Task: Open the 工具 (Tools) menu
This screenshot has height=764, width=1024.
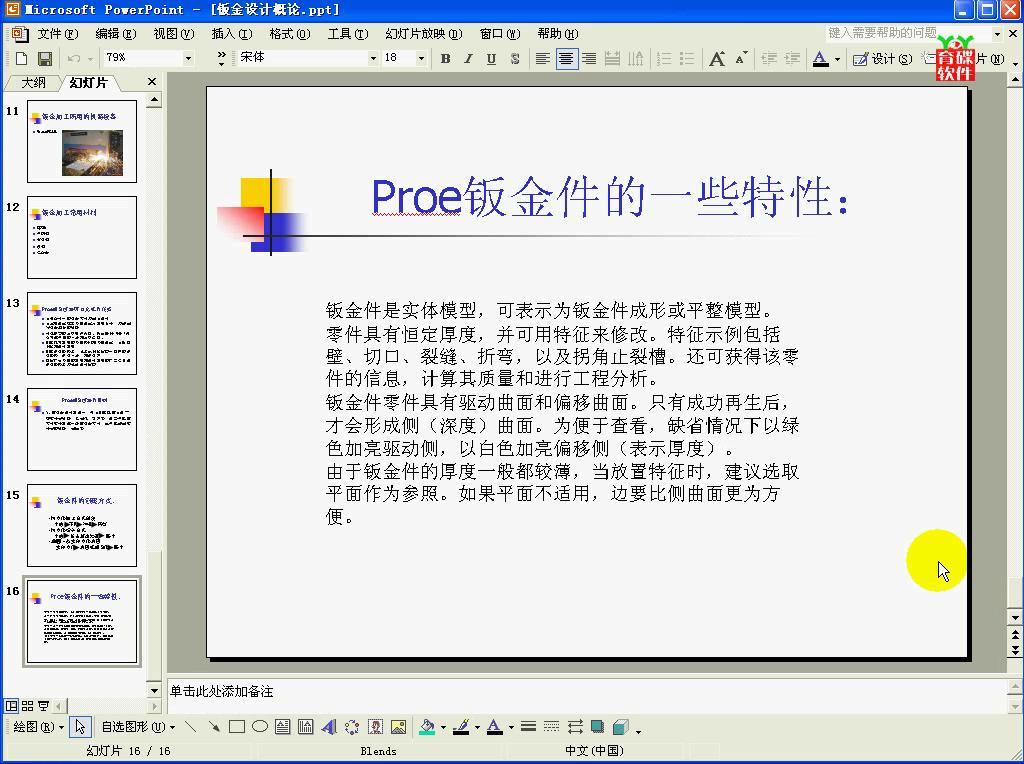Action: pos(348,33)
